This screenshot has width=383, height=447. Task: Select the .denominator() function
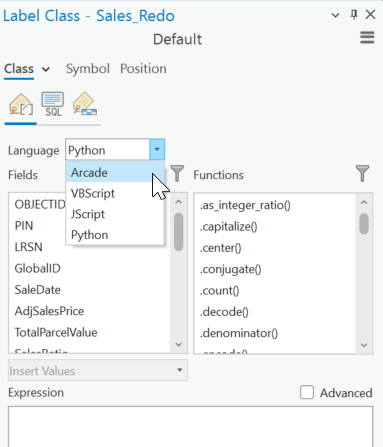(x=239, y=333)
